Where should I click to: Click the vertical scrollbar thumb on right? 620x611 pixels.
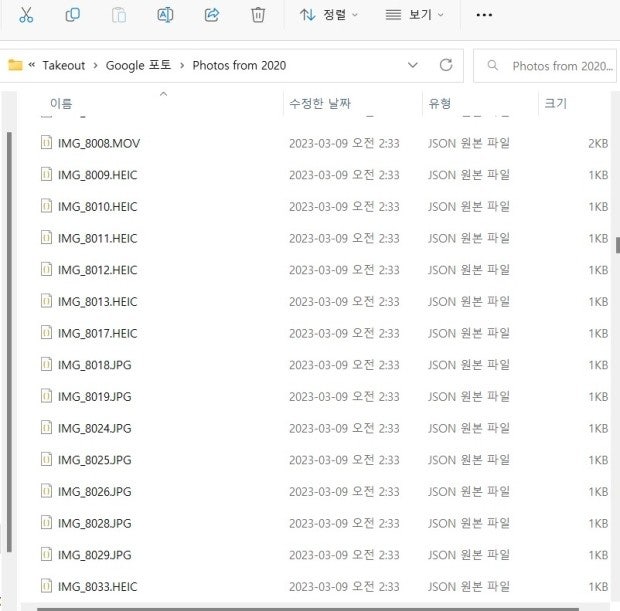point(617,245)
